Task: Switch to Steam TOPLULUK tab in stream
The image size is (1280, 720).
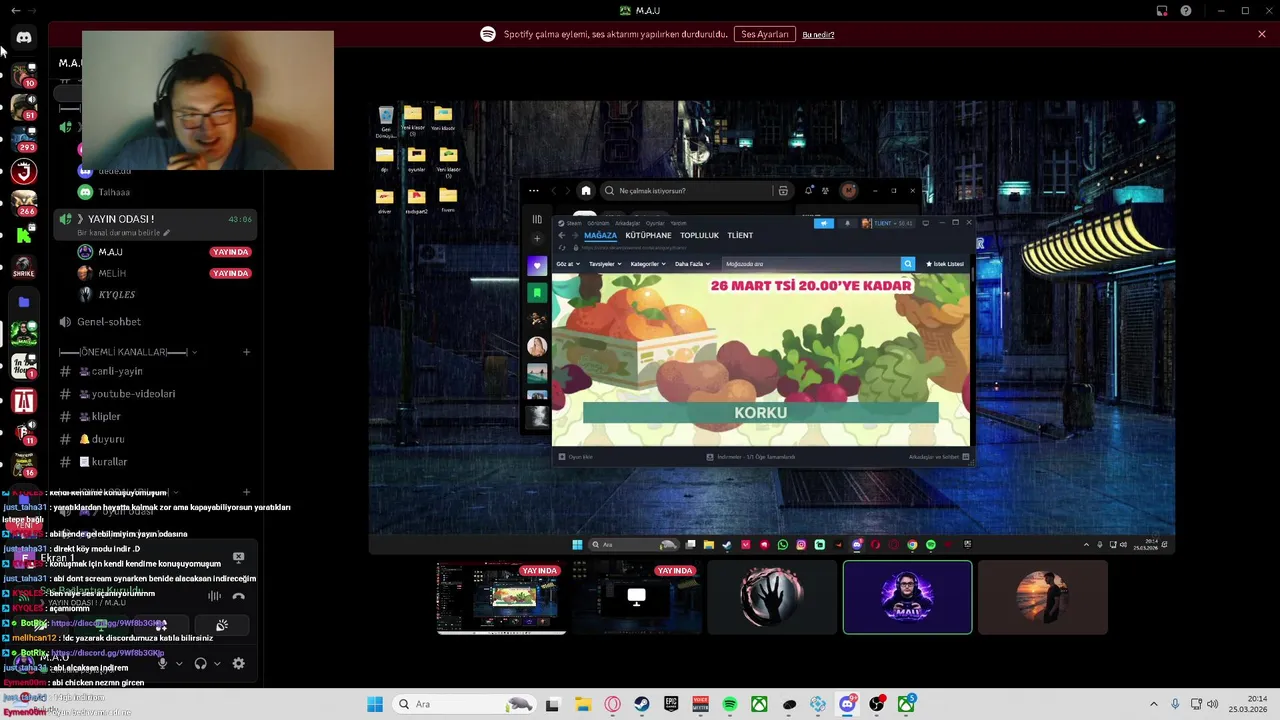Action: click(699, 235)
